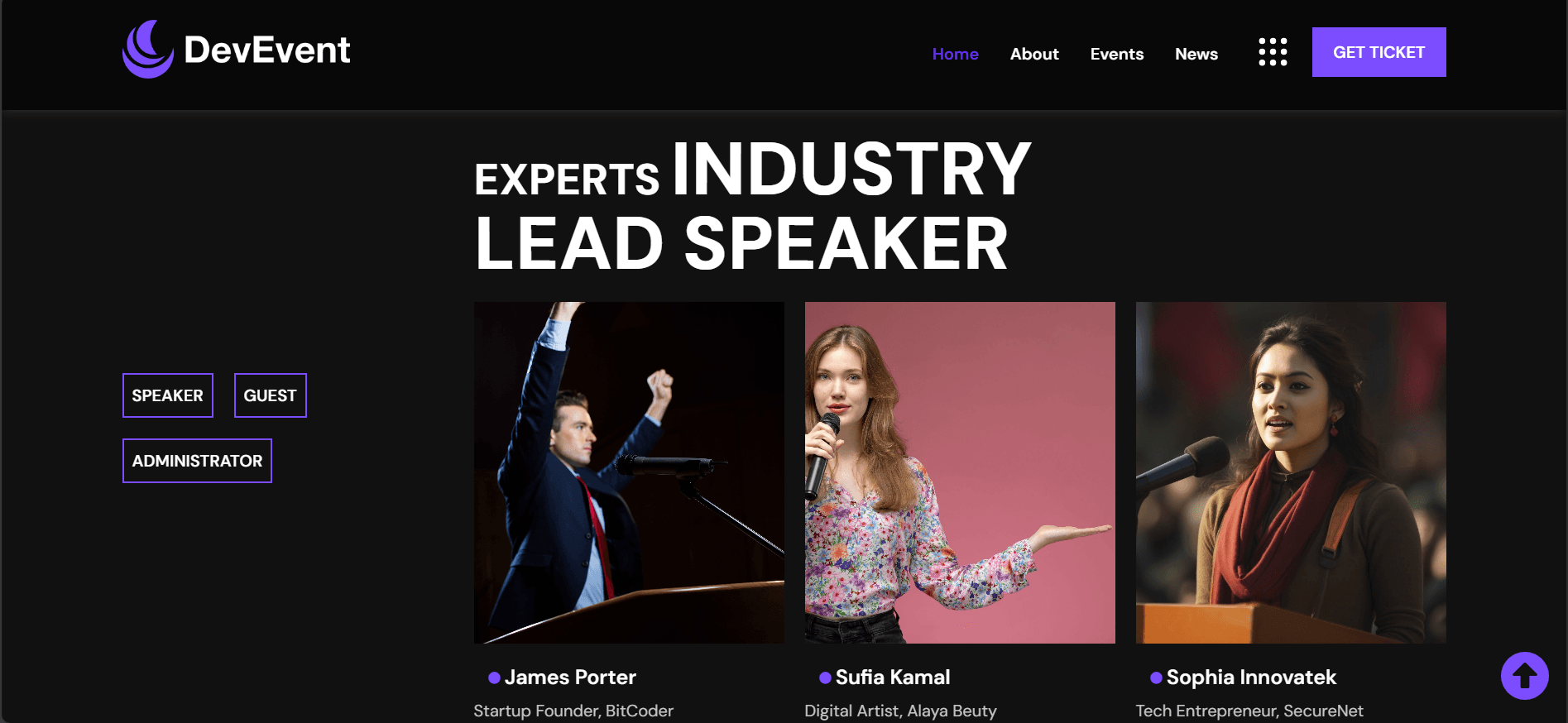Click the Sufia Kamal name link
1568x723 pixels.
[x=893, y=678]
